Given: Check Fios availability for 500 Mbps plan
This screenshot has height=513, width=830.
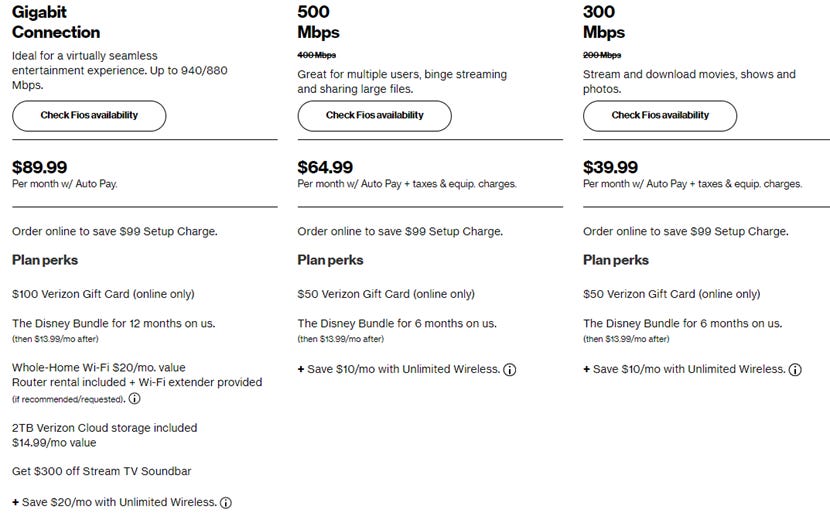Looking at the screenshot, I should click(374, 116).
